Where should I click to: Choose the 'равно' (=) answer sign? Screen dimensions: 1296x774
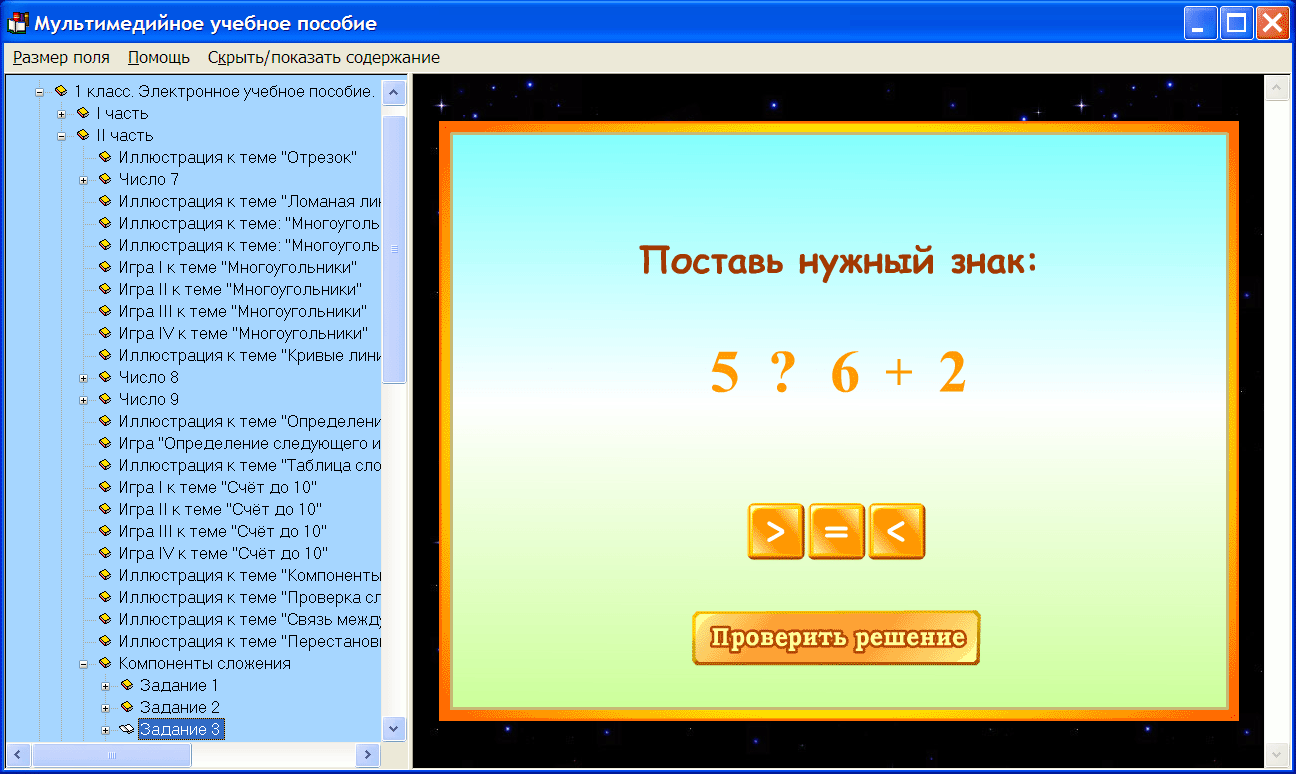pos(836,531)
